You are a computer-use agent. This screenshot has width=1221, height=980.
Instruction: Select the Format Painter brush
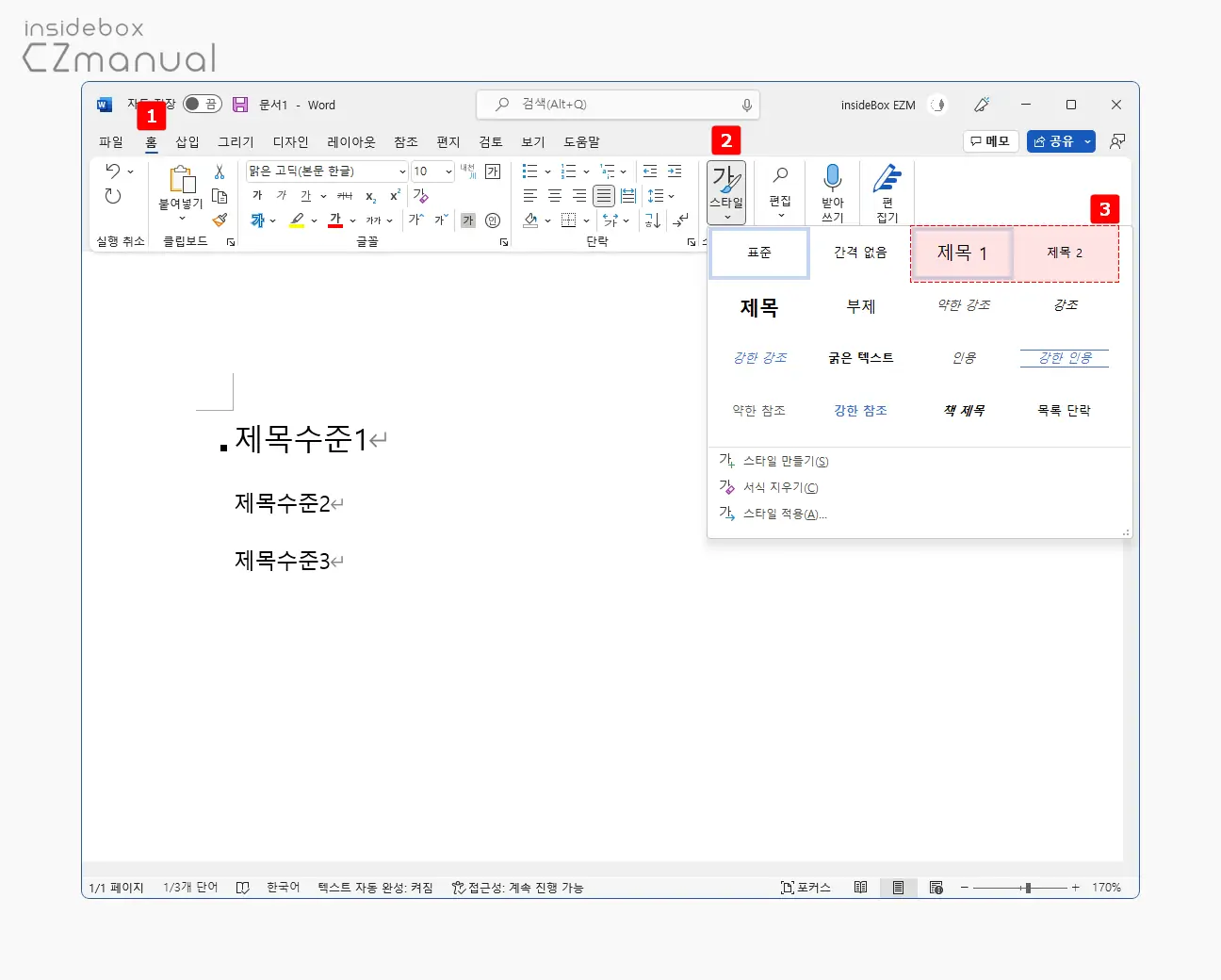220,220
